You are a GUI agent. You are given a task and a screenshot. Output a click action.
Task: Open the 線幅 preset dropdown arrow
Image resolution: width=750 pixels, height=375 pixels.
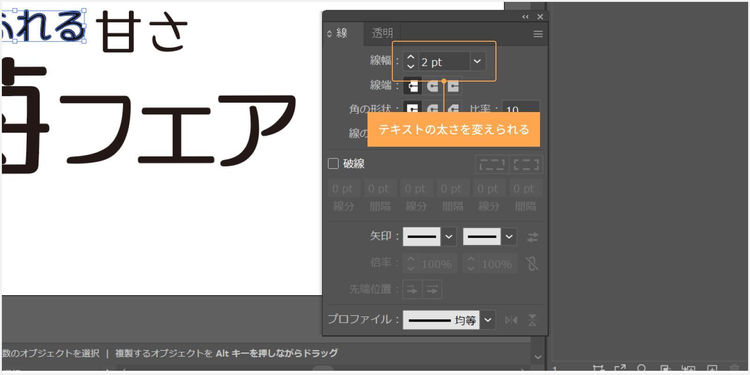(x=477, y=62)
